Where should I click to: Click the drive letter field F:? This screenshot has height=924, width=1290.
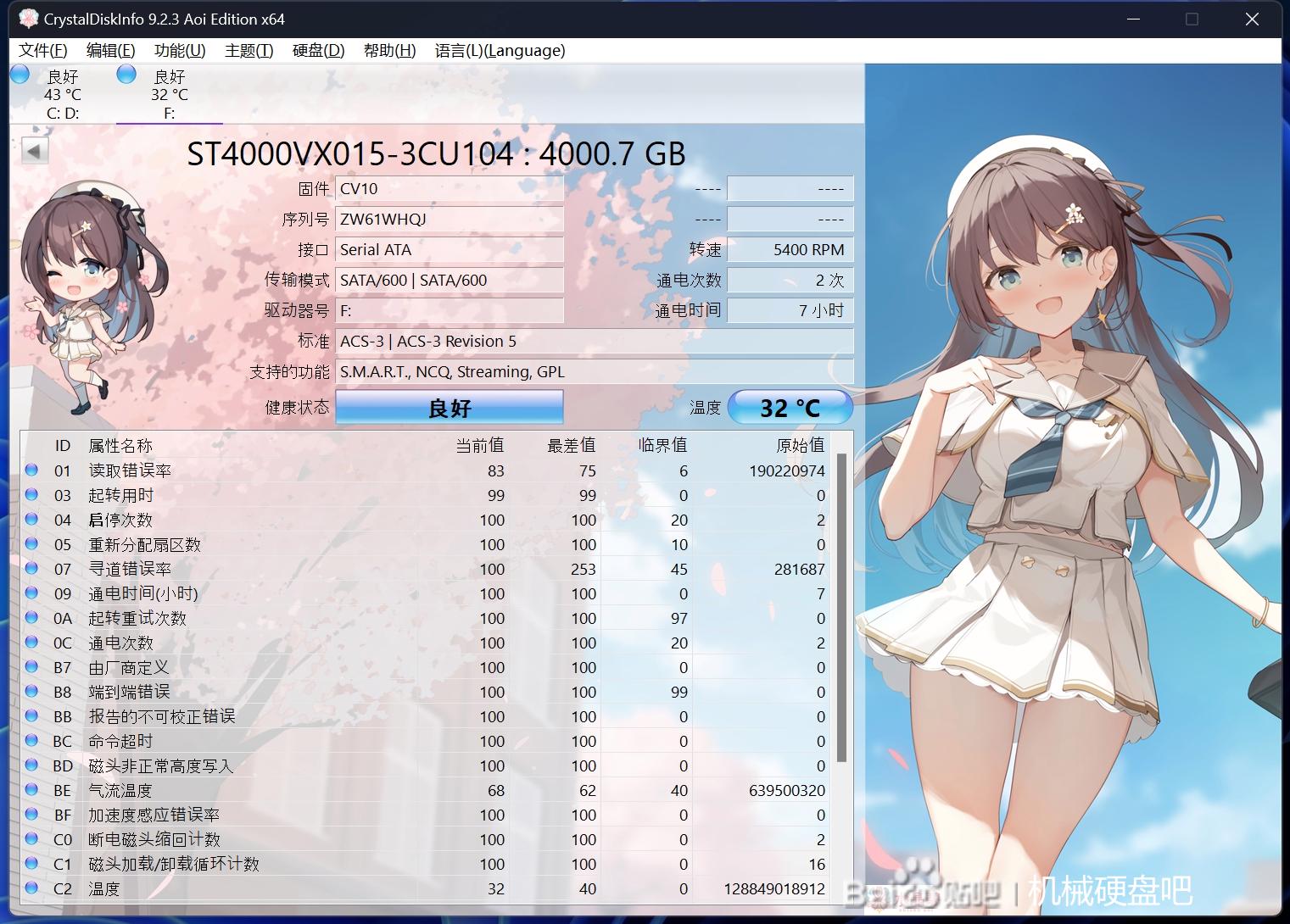[x=450, y=311]
